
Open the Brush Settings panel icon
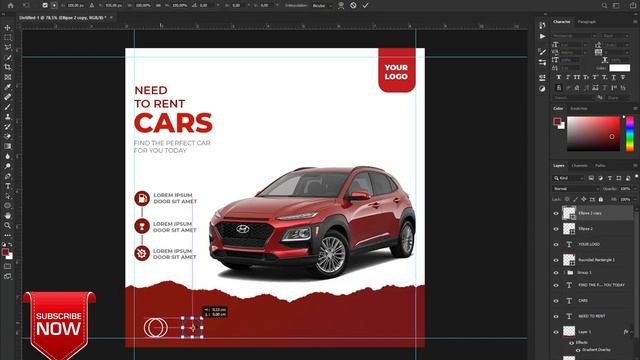point(542,52)
